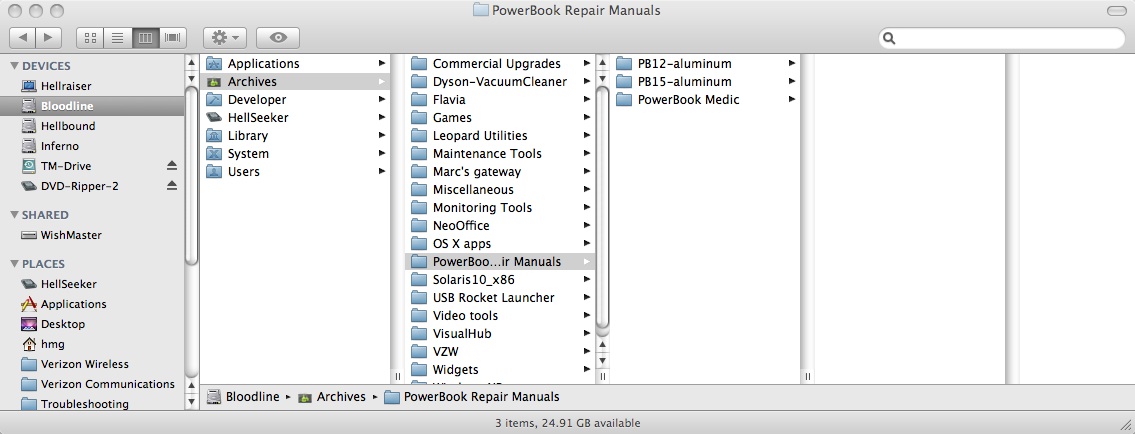Collapse the SHARED section
Screen dimensions: 1135x434
(x=14, y=215)
